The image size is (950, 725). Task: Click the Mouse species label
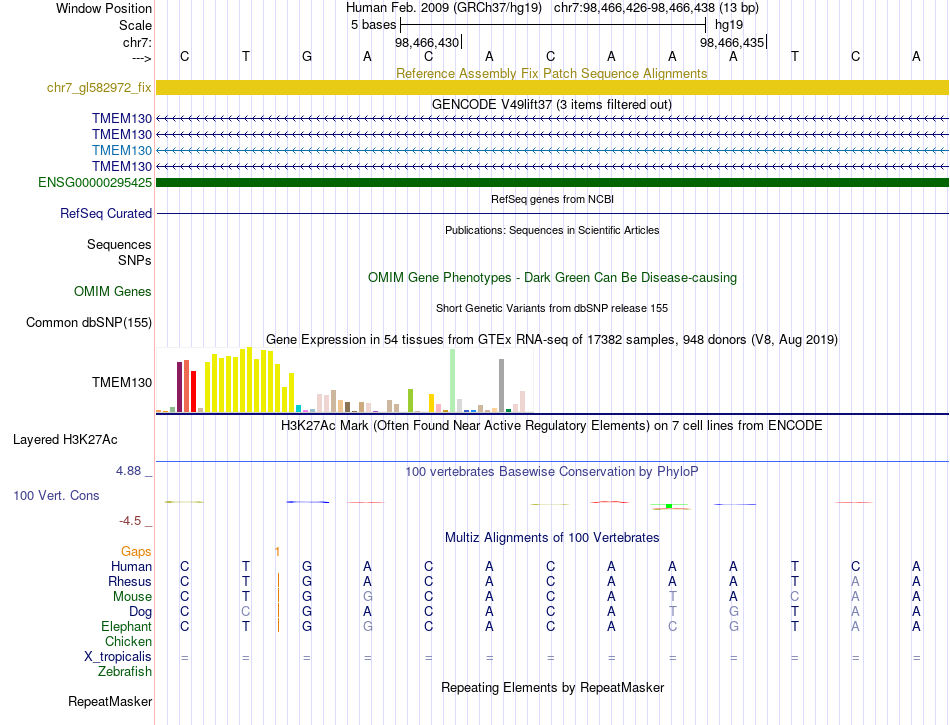pyautogui.click(x=132, y=597)
